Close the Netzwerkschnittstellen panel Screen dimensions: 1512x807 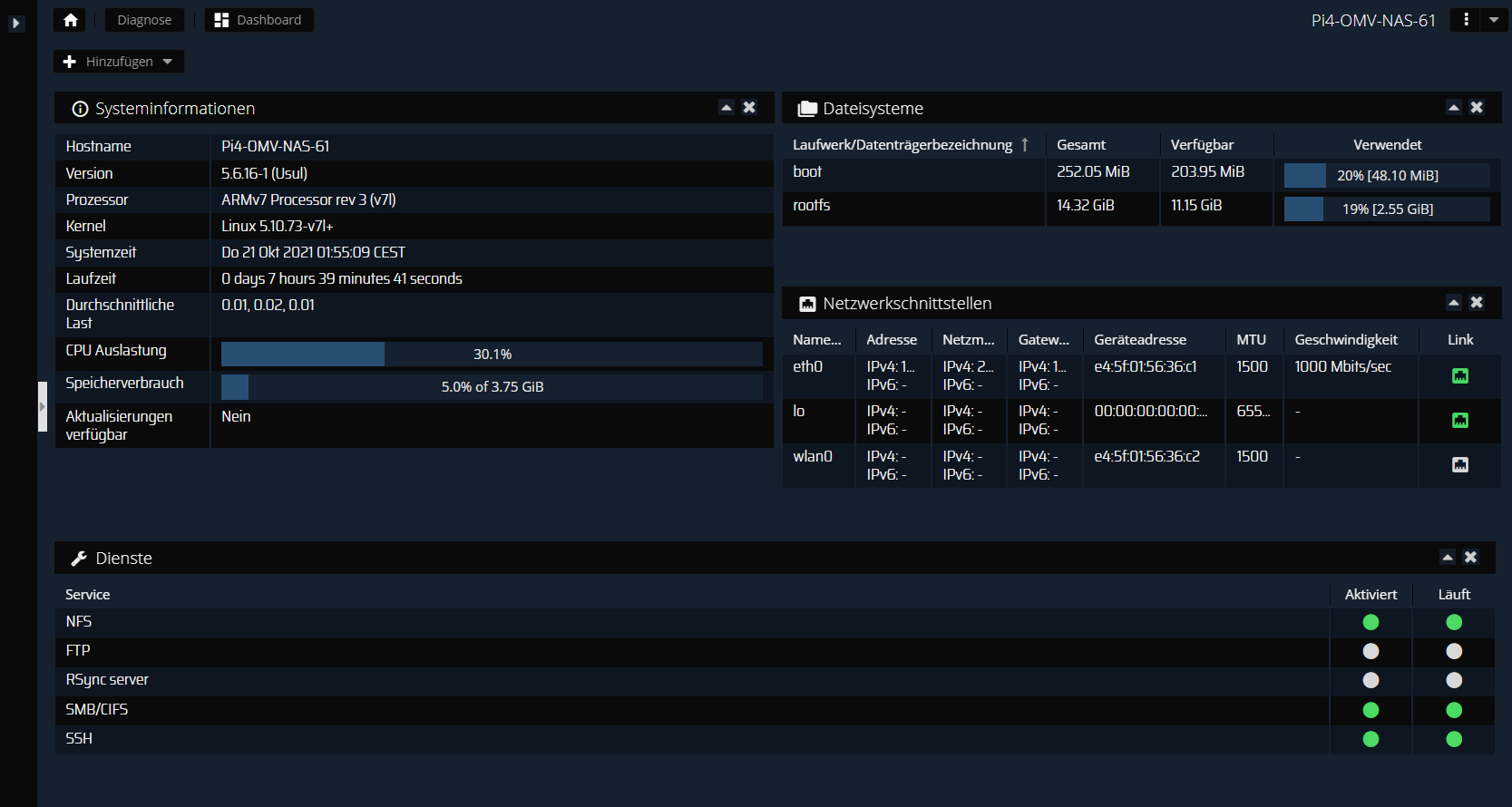tap(1477, 302)
